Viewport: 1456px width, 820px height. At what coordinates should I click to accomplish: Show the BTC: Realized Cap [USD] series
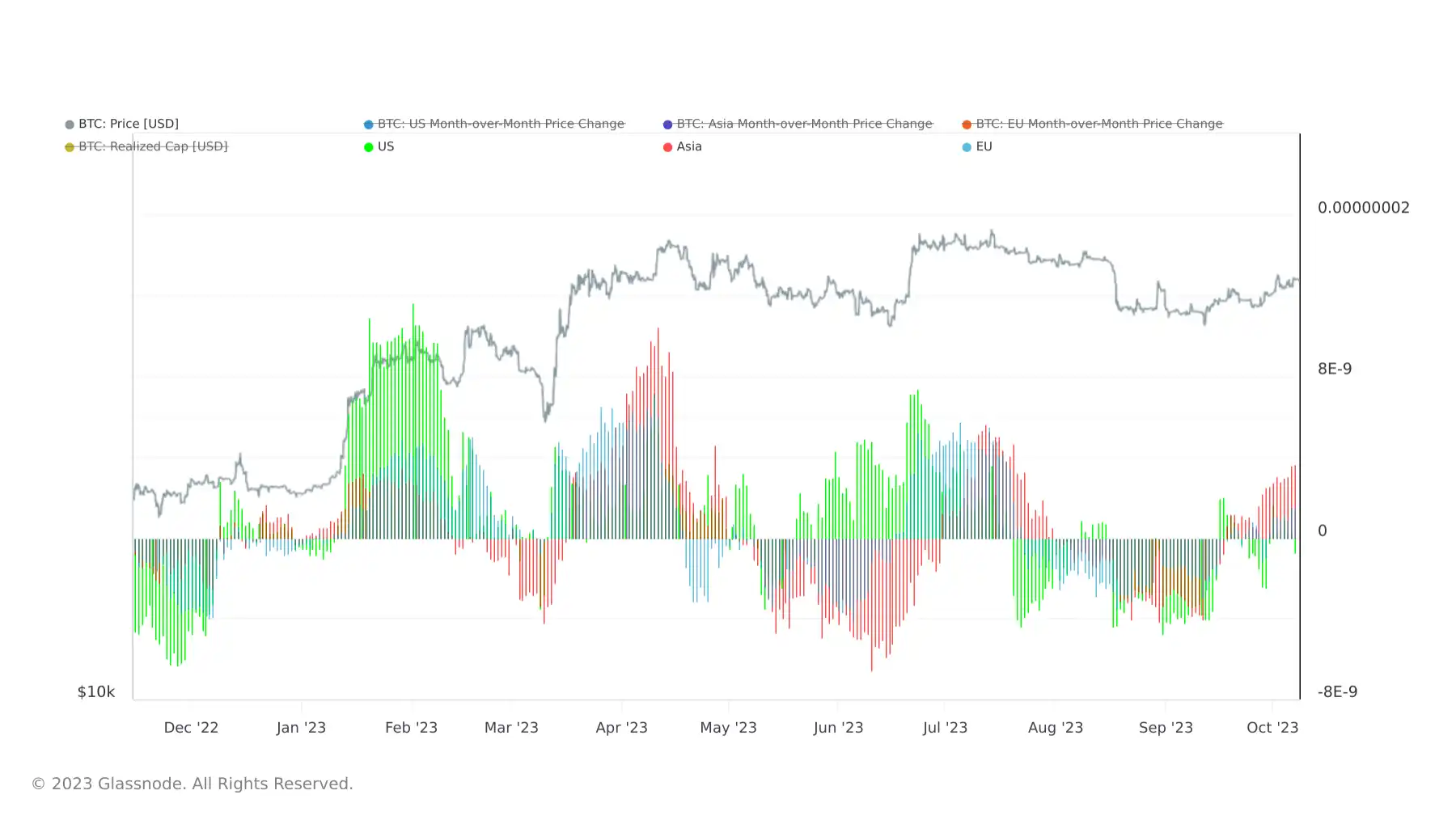153,146
